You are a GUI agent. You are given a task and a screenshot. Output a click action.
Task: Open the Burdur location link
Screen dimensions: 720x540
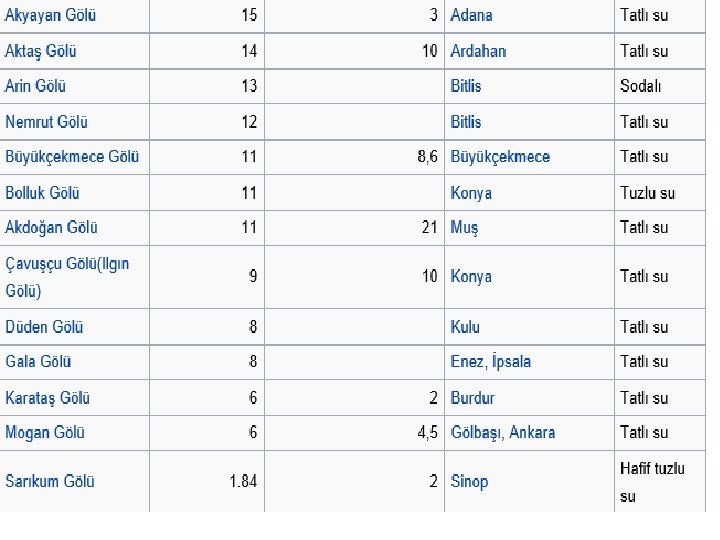473,398
